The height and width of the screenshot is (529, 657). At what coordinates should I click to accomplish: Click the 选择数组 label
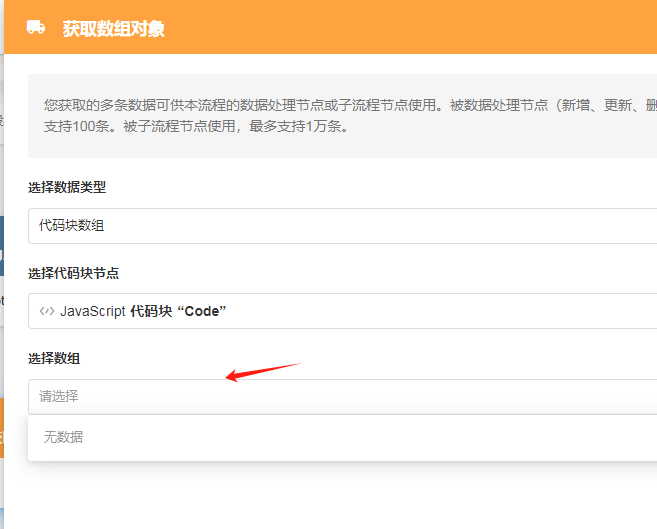(x=54, y=359)
